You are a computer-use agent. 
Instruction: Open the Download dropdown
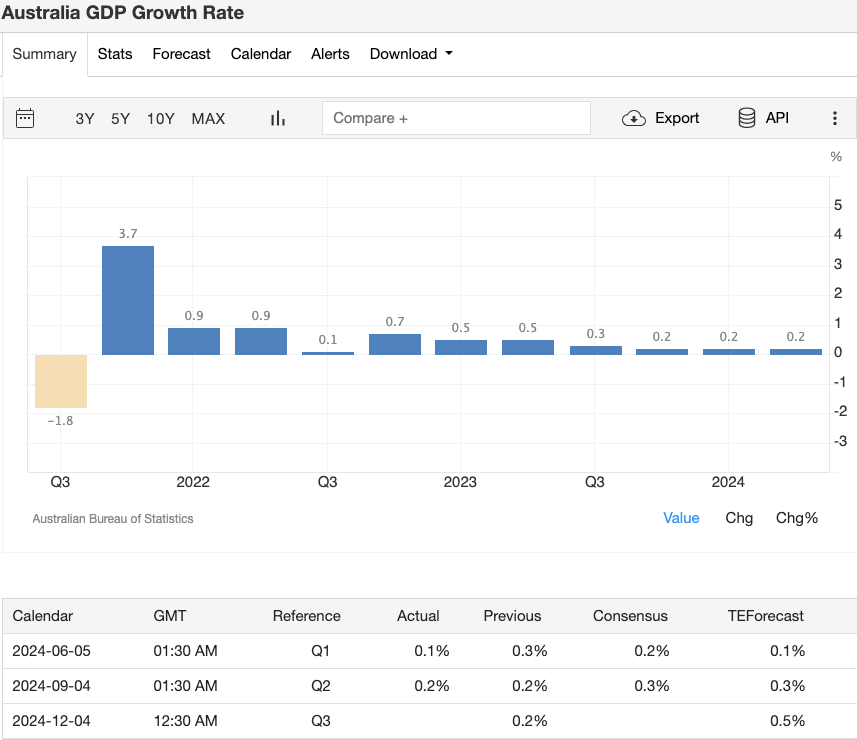pos(410,54)
